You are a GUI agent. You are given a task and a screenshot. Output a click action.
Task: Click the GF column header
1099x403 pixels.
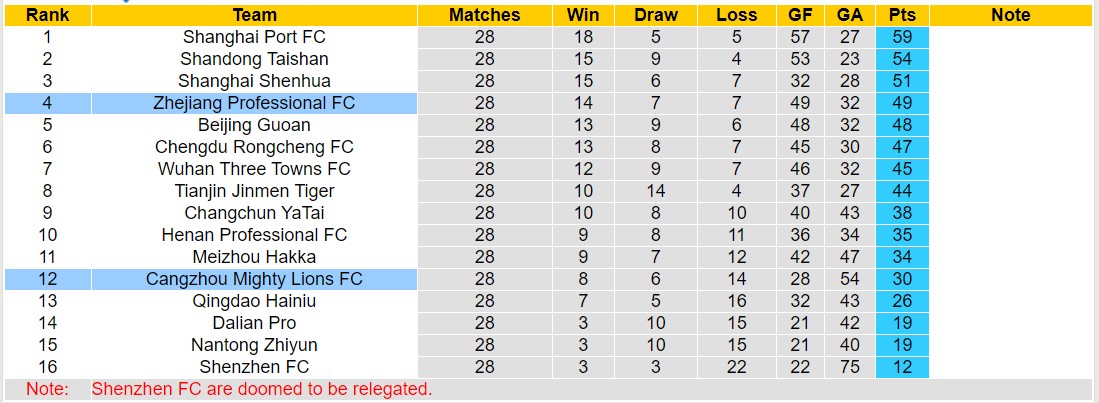click(x=799, y=15)
